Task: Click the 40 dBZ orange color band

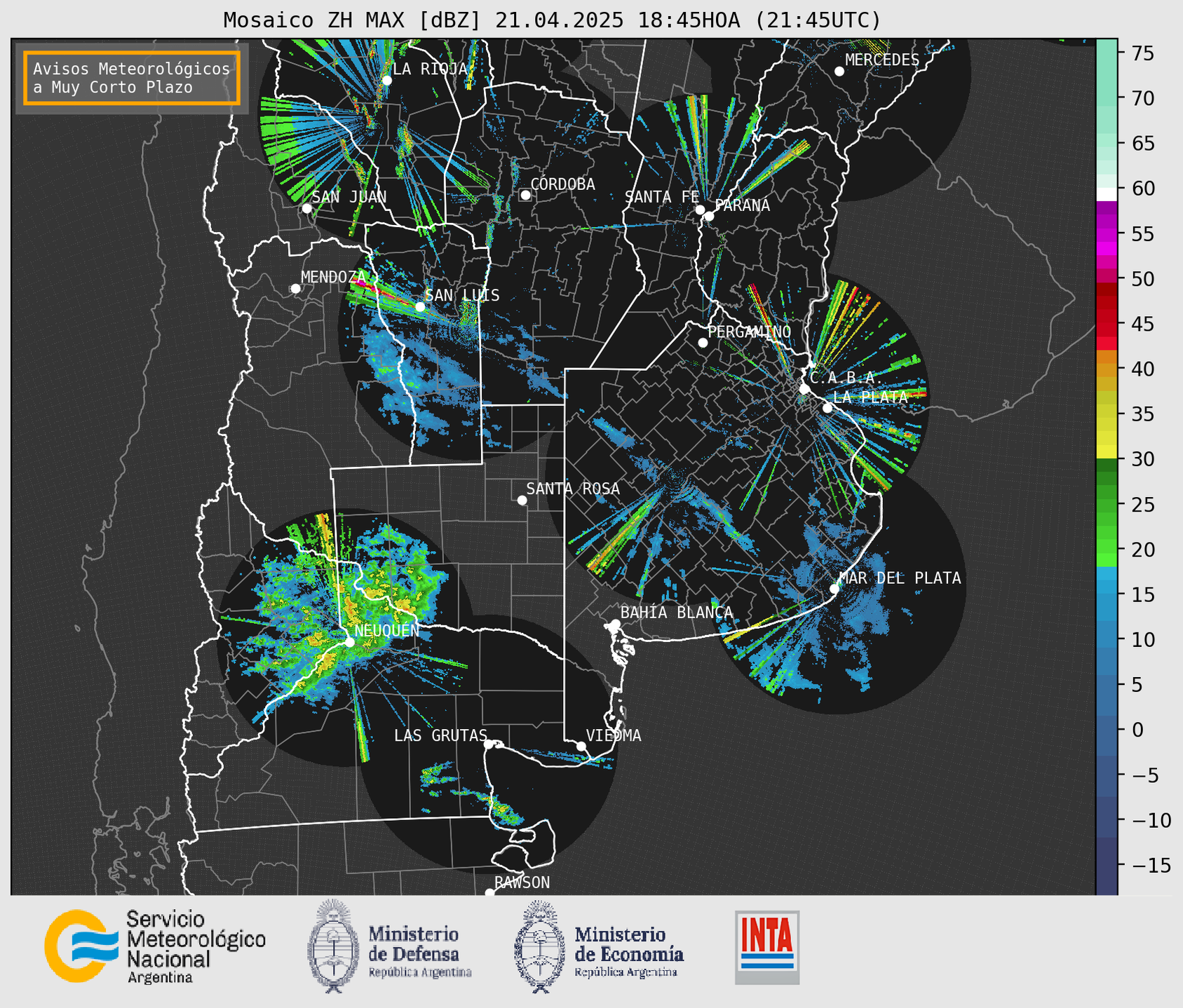Action: 1107,369
